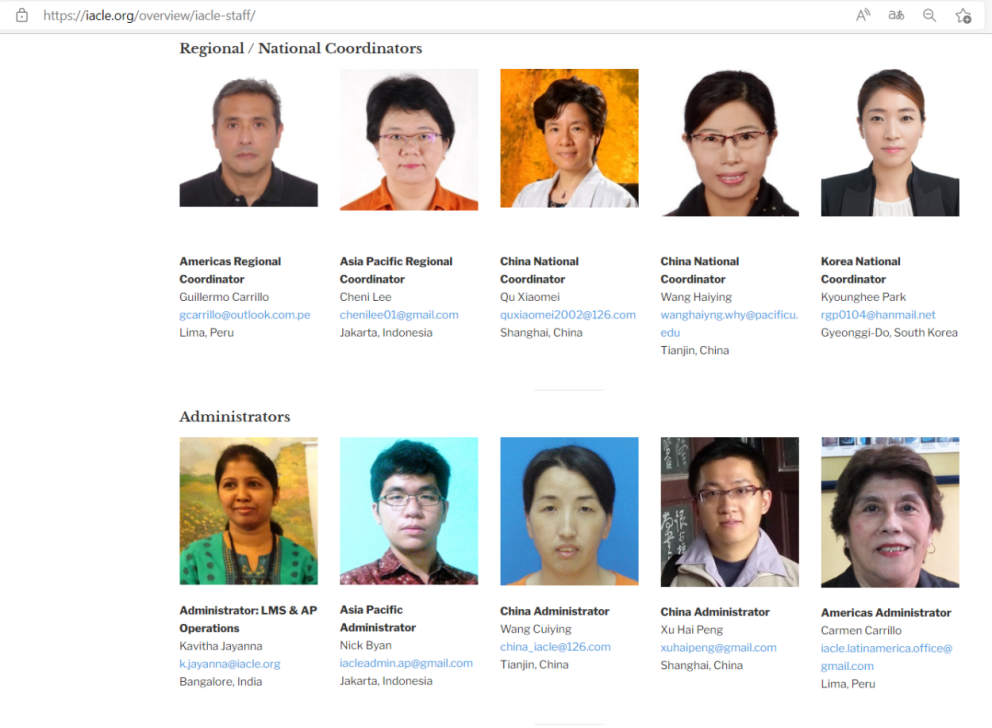
Task: Open the Read Aloud icon
Action: tap(863, 15)
